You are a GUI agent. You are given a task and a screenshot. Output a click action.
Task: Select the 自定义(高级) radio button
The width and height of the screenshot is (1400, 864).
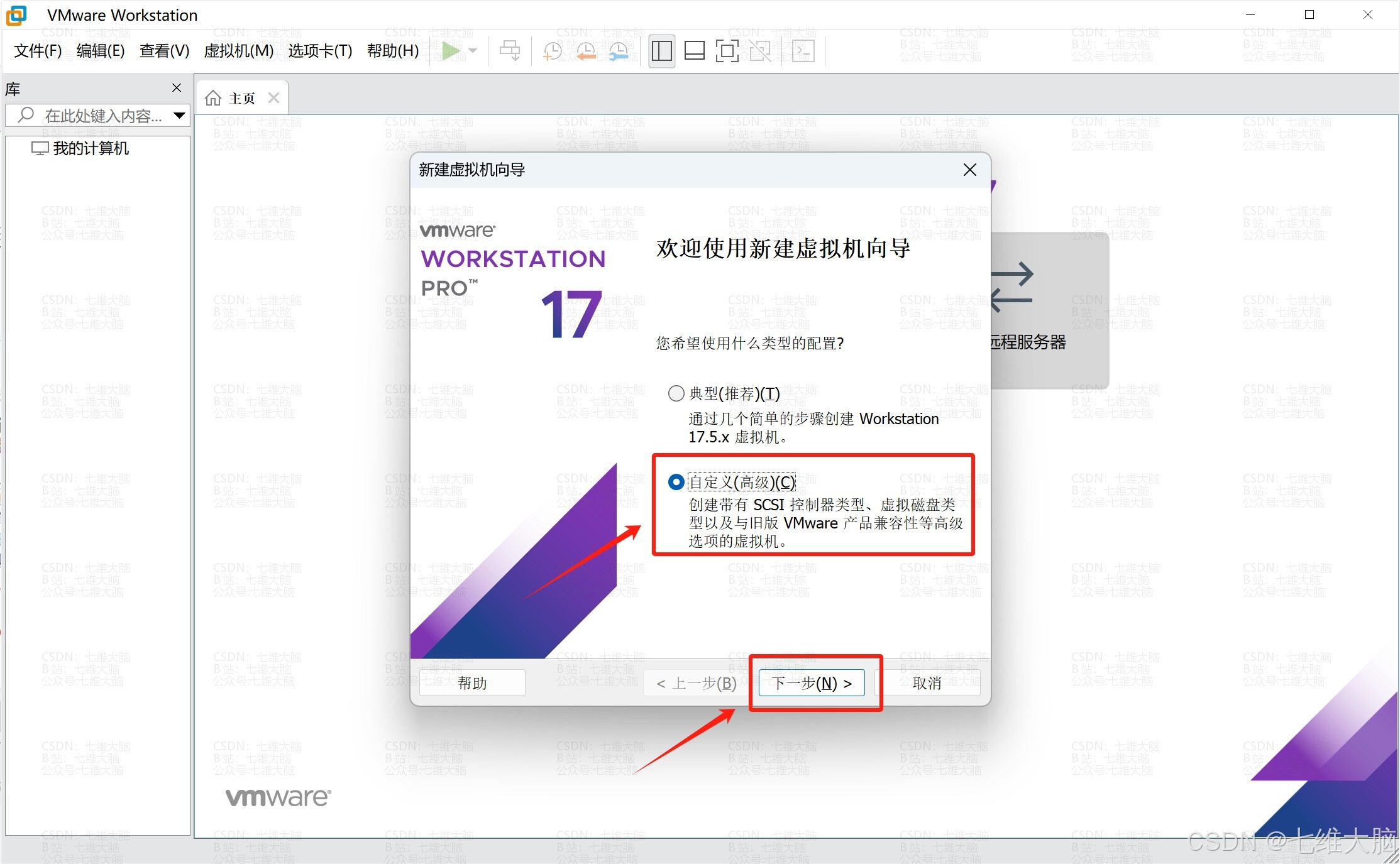[x=676, y=482]
